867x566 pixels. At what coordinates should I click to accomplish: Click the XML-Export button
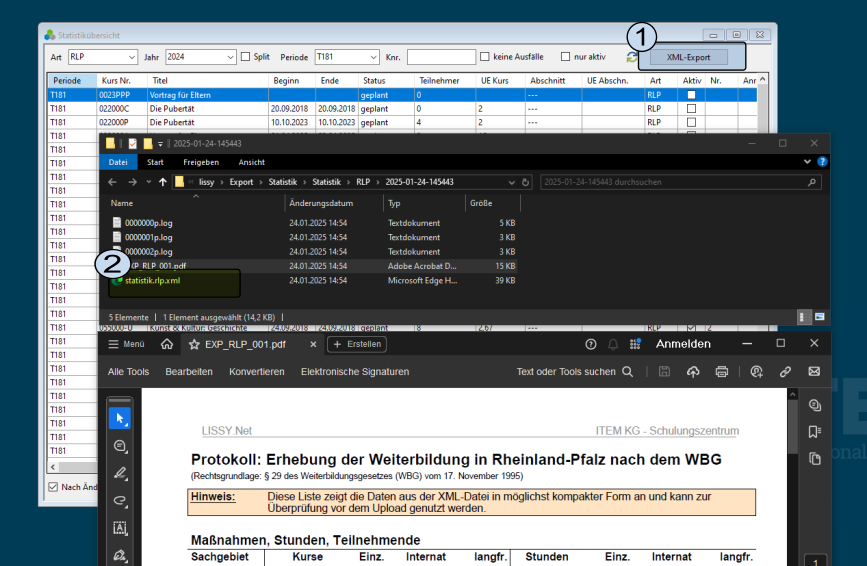click(x=688, y=57)
